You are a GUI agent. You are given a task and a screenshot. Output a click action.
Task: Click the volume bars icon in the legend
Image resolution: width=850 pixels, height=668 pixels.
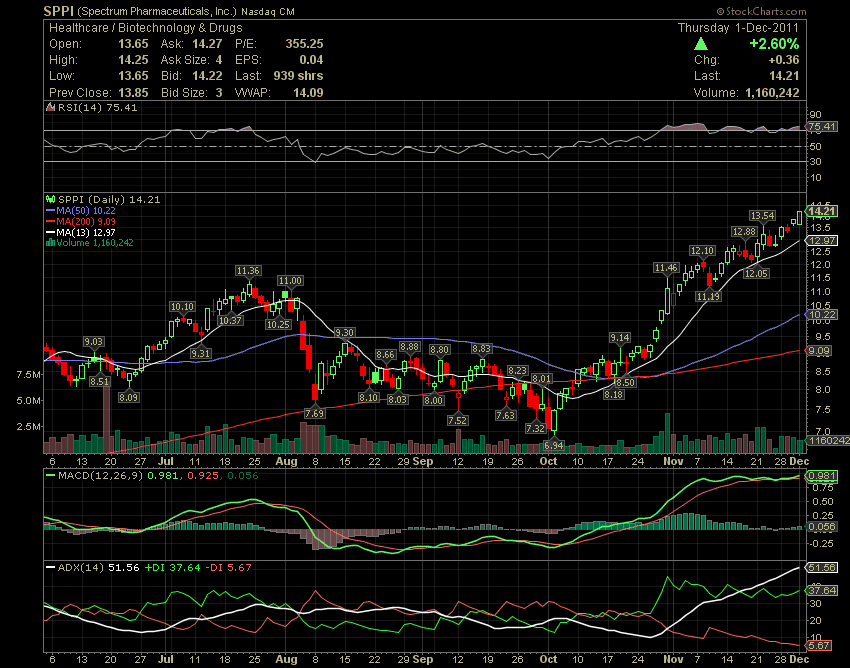tap(51, 241)
